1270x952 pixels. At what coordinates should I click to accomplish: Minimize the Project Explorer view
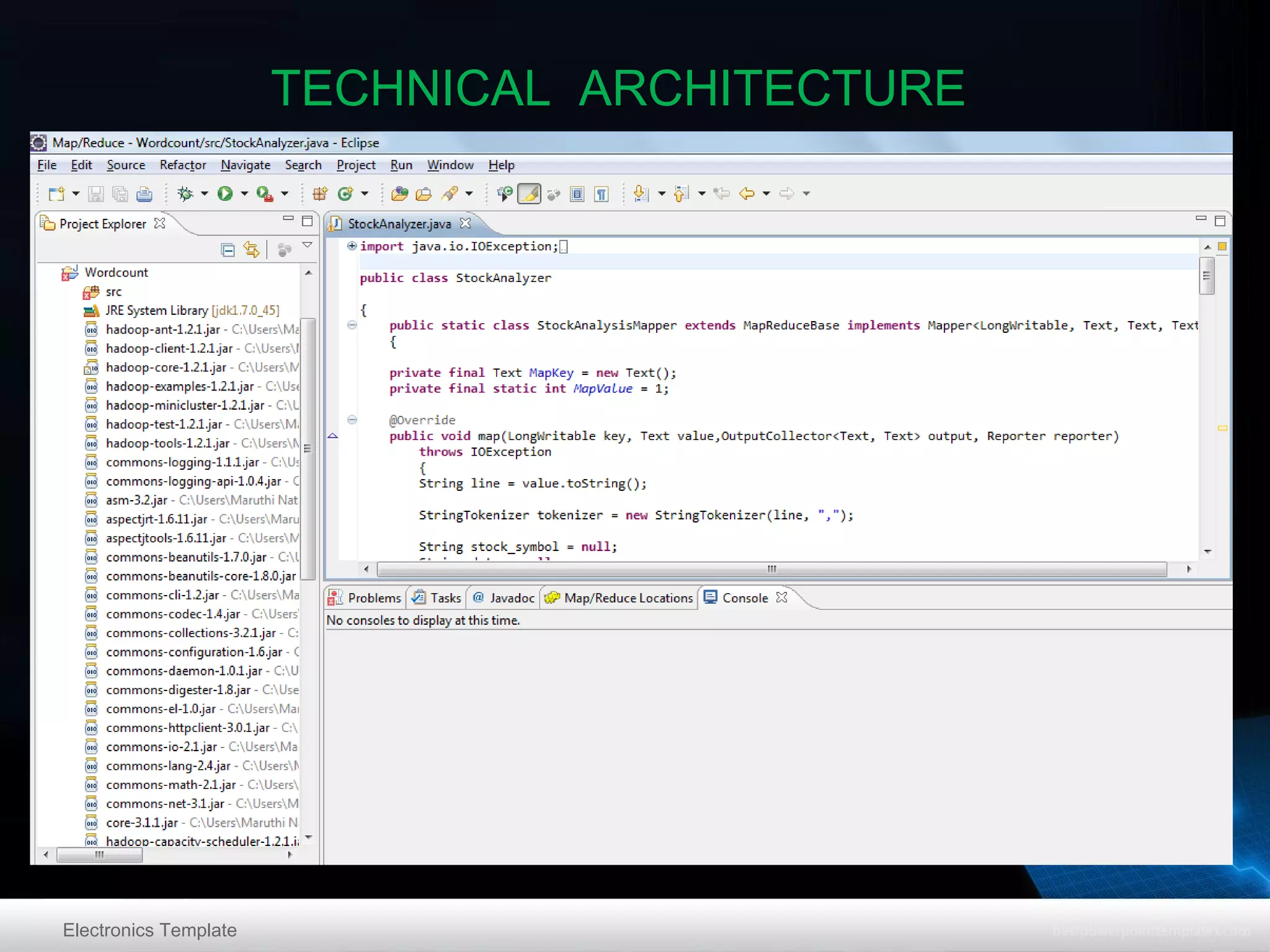(x=288, y=218)
